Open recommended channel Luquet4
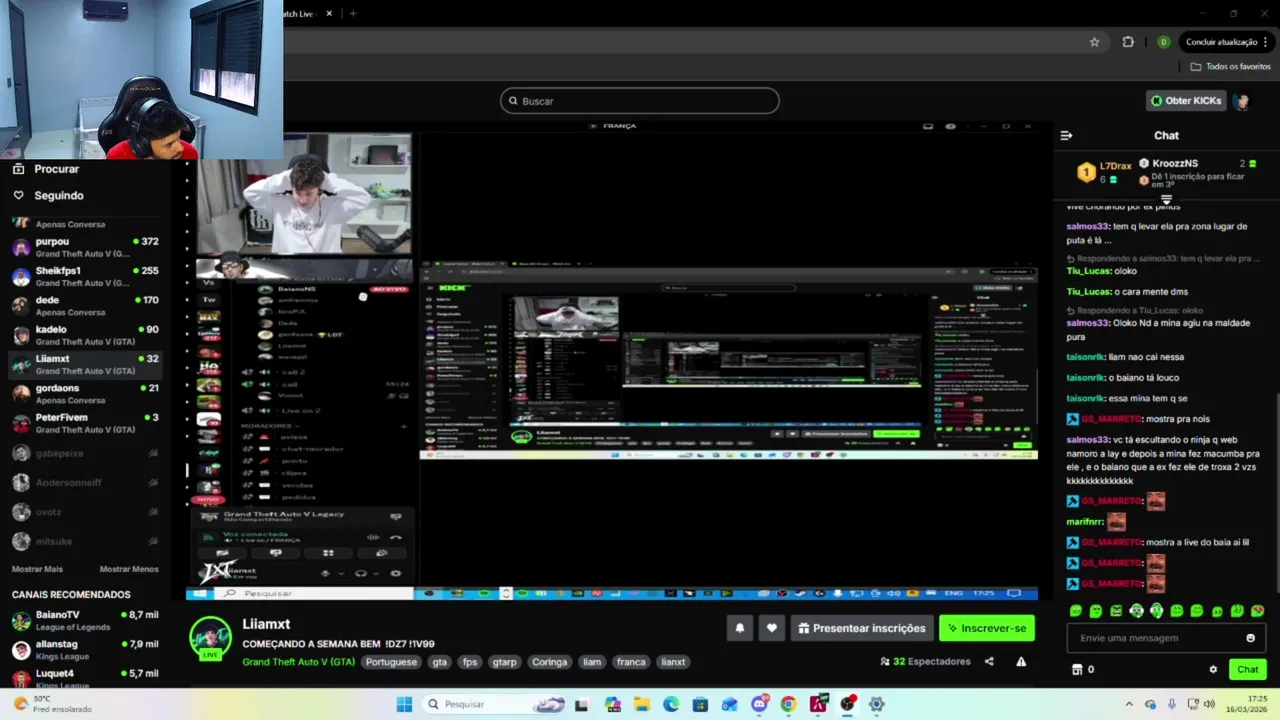Viewport: 1280px width, 720px height. pyautogui.click(x=85, y=679)
